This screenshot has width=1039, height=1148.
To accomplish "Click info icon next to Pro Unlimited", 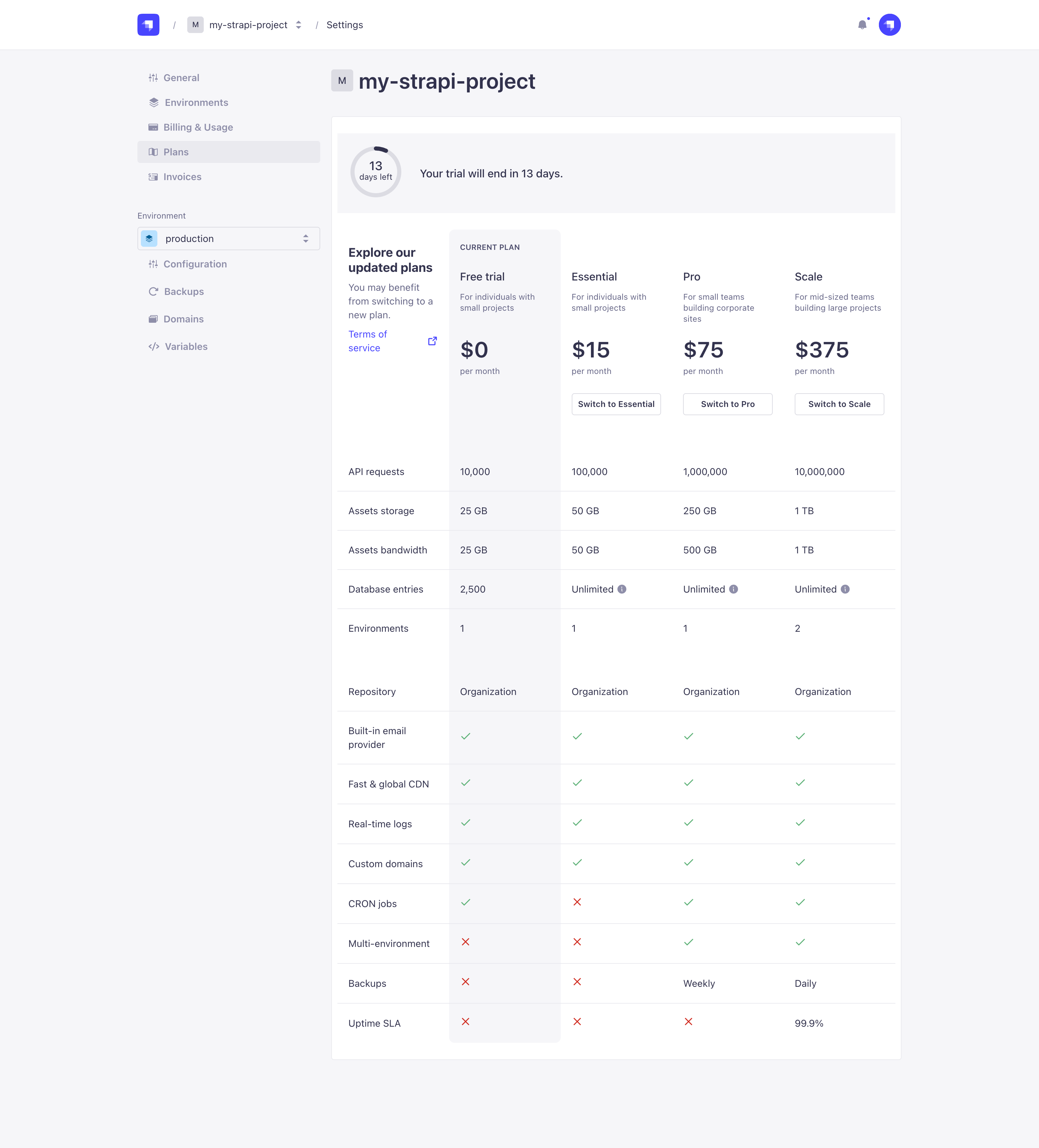I will click(x=733, y=589).
